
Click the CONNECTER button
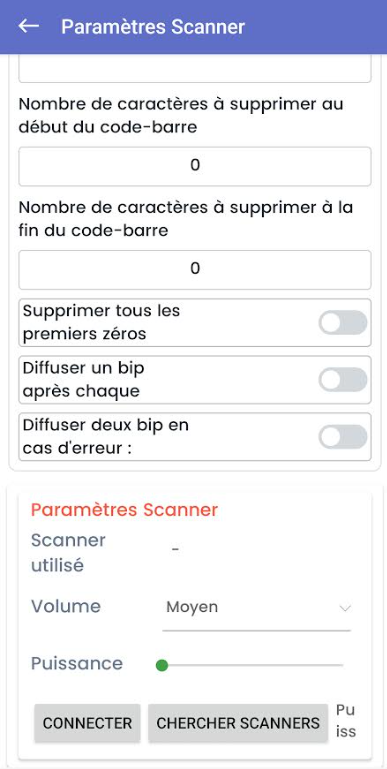[87, 723]
